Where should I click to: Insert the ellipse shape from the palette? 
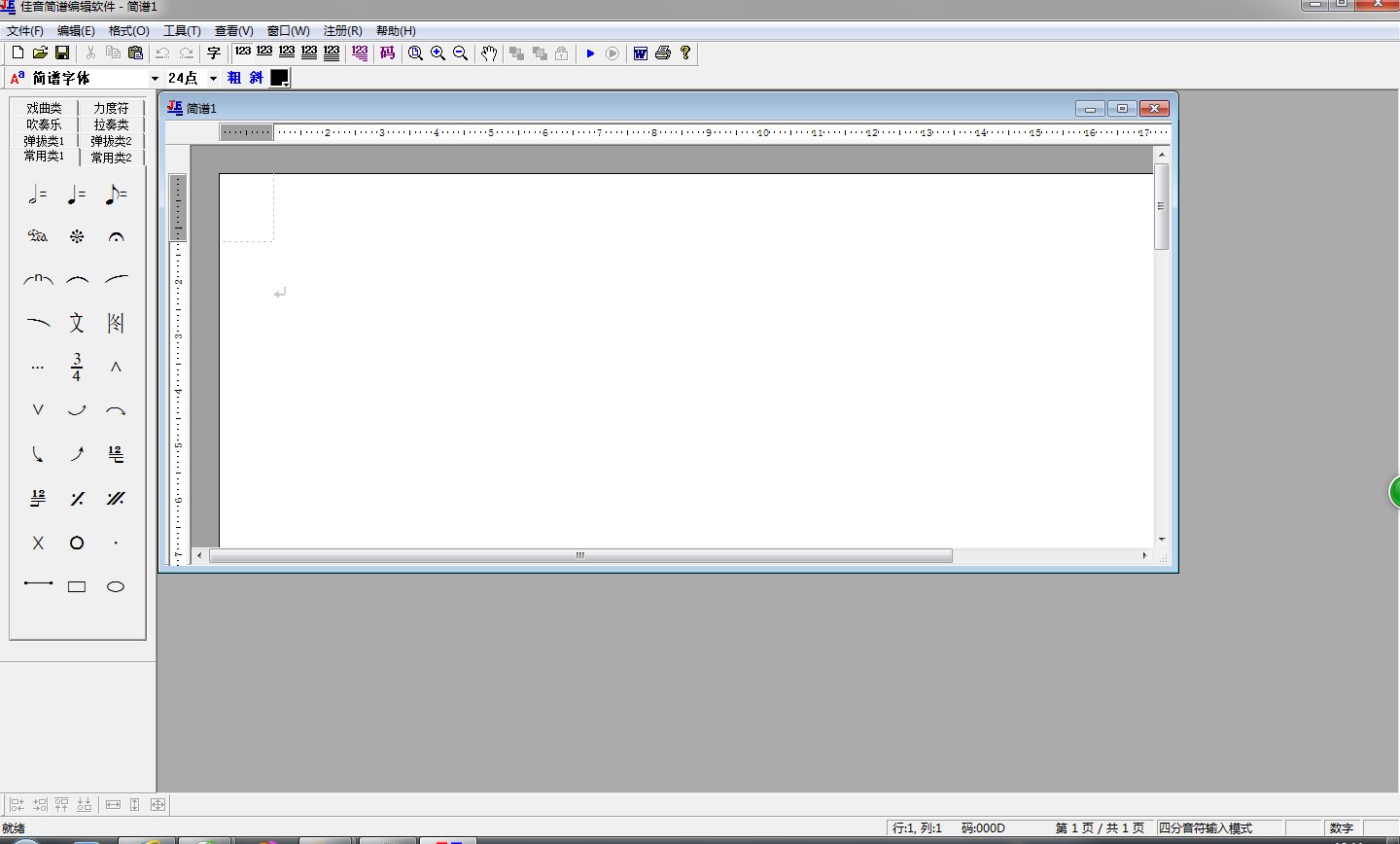pyautogui.click(x=116, y=586)
